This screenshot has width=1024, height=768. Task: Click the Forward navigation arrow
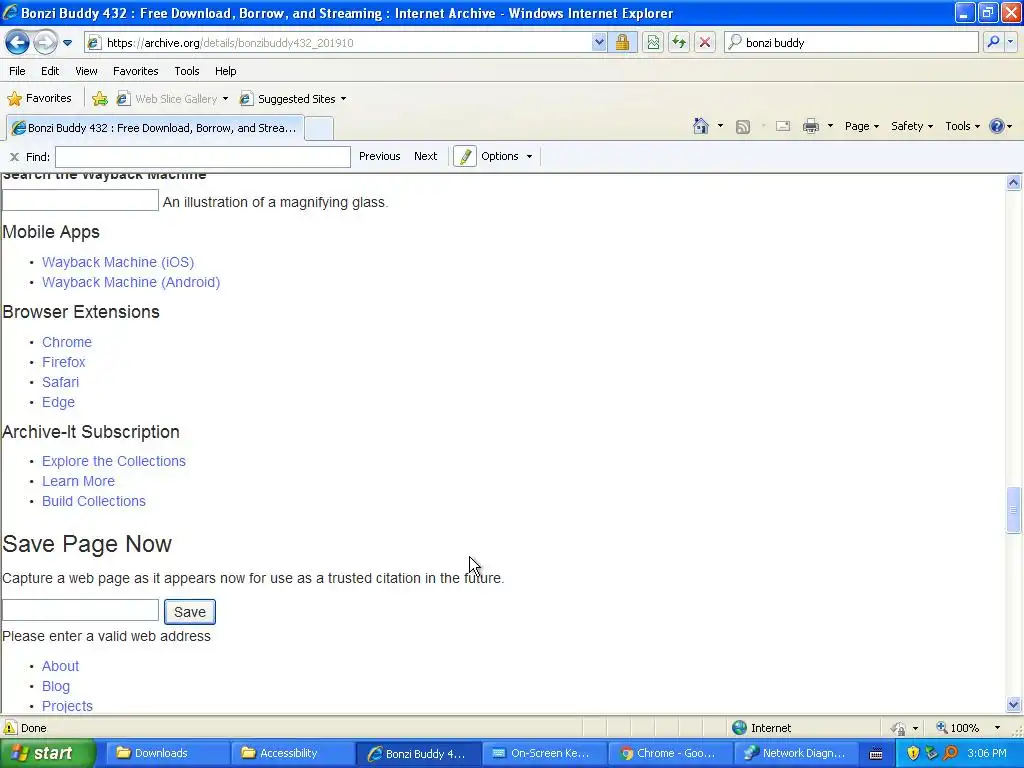[x=45, y=42]
